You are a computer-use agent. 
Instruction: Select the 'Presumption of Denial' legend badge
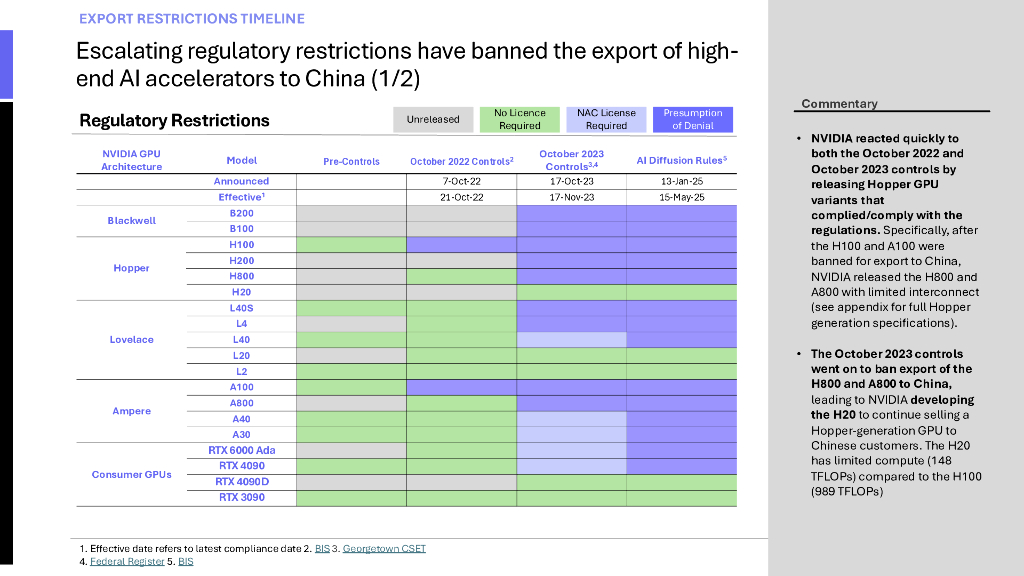point(692,119)
